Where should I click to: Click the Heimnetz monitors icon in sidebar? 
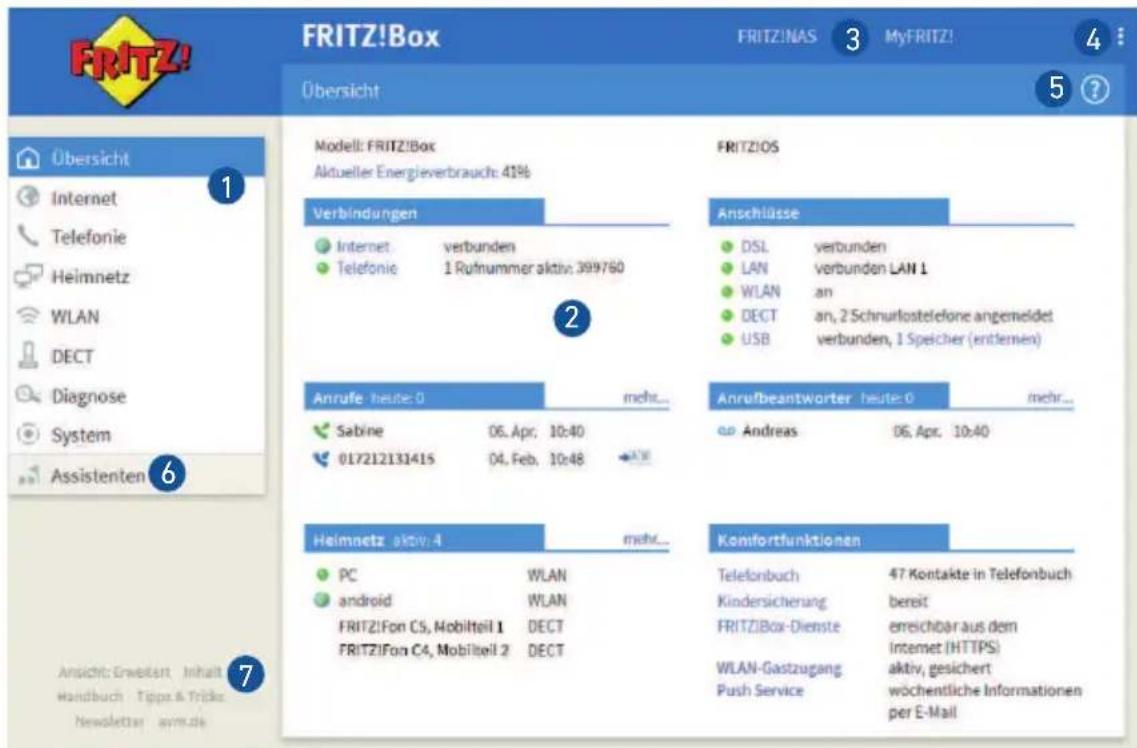28,275
